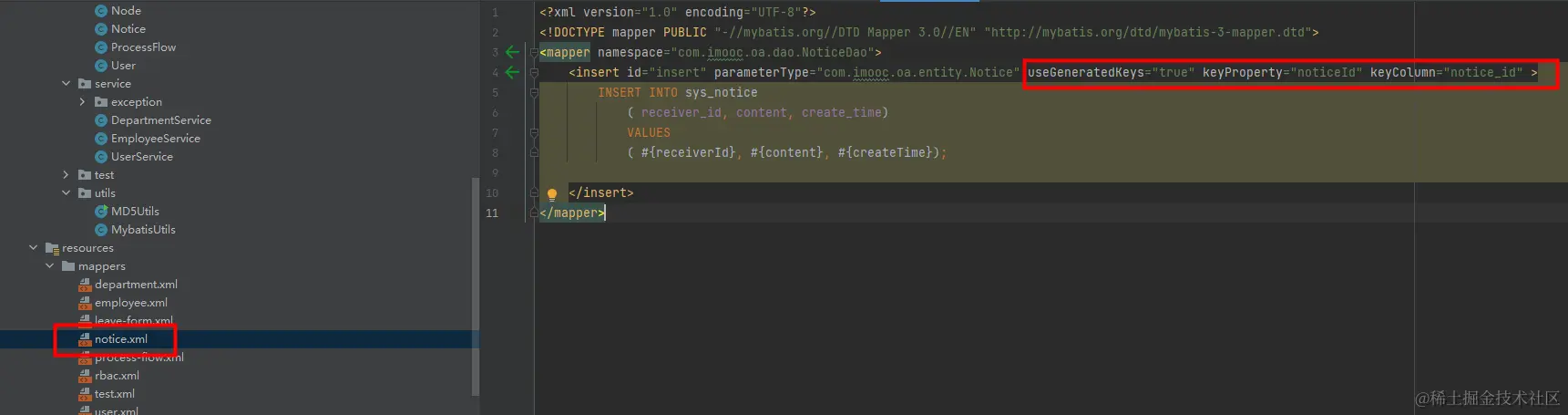The height and width of the screenshot is (415, 1568).
Task: Click the test package folder icon
Action: pos(85,175)
